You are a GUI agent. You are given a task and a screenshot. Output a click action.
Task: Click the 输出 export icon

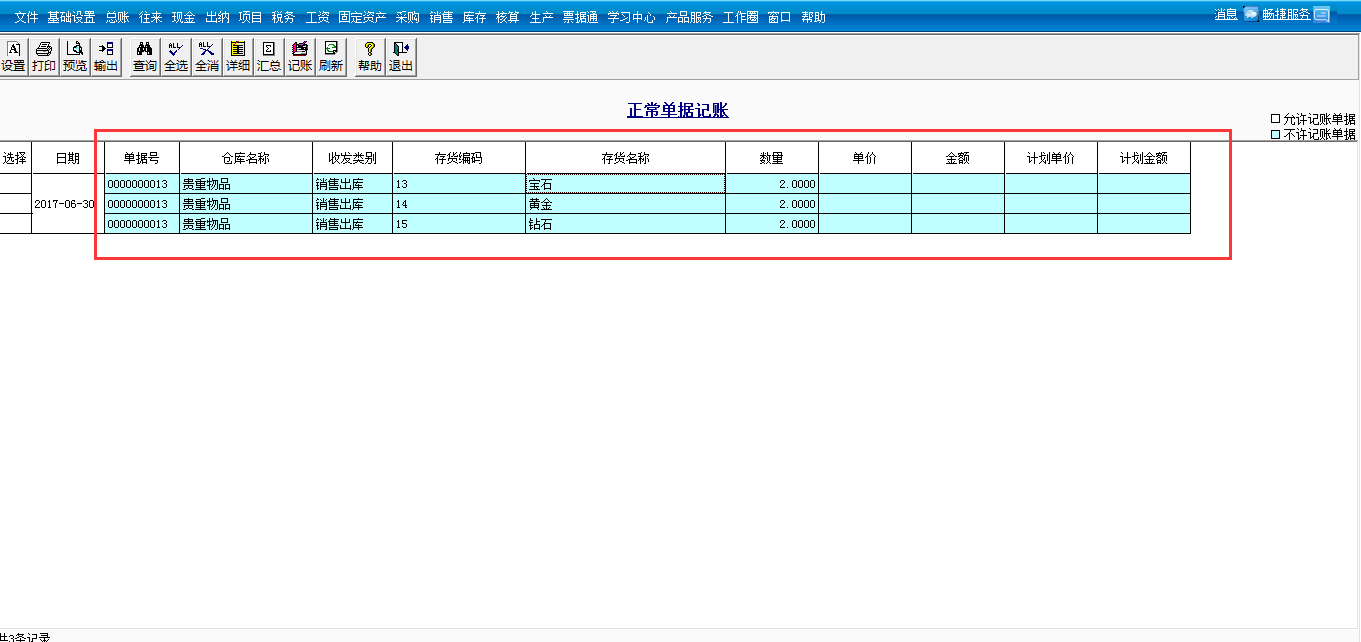pos(106,57)
